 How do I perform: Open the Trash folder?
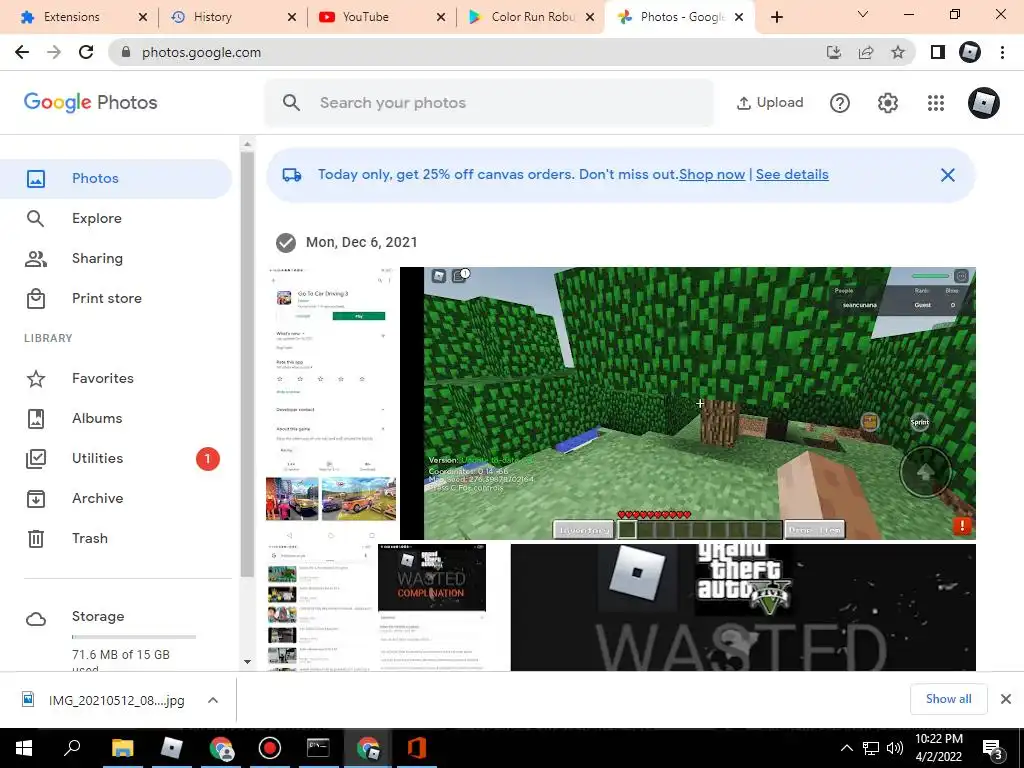coord(116,538)
